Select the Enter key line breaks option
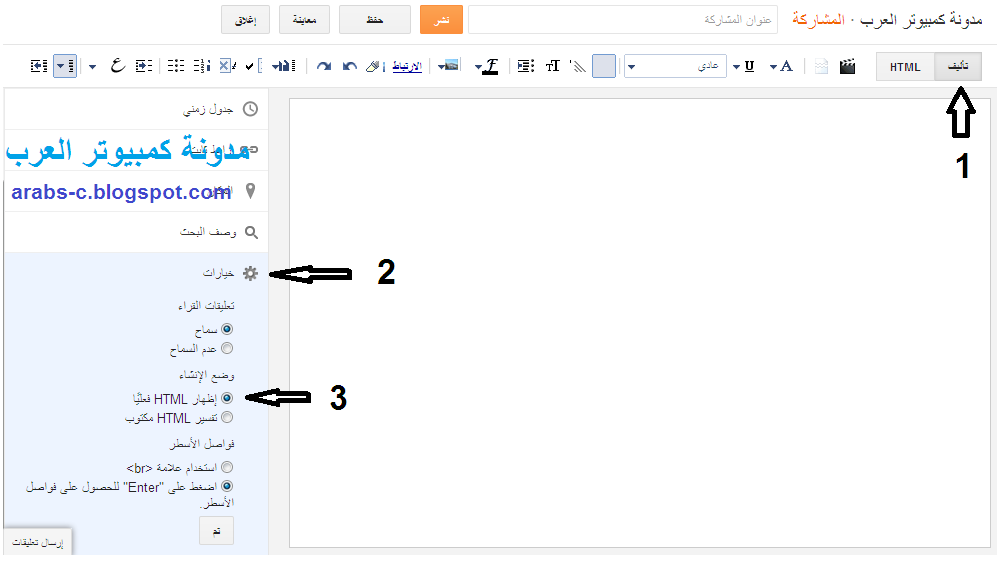This screenshot has height=561, width=999. pyautogui.click(x=227, y=486)
